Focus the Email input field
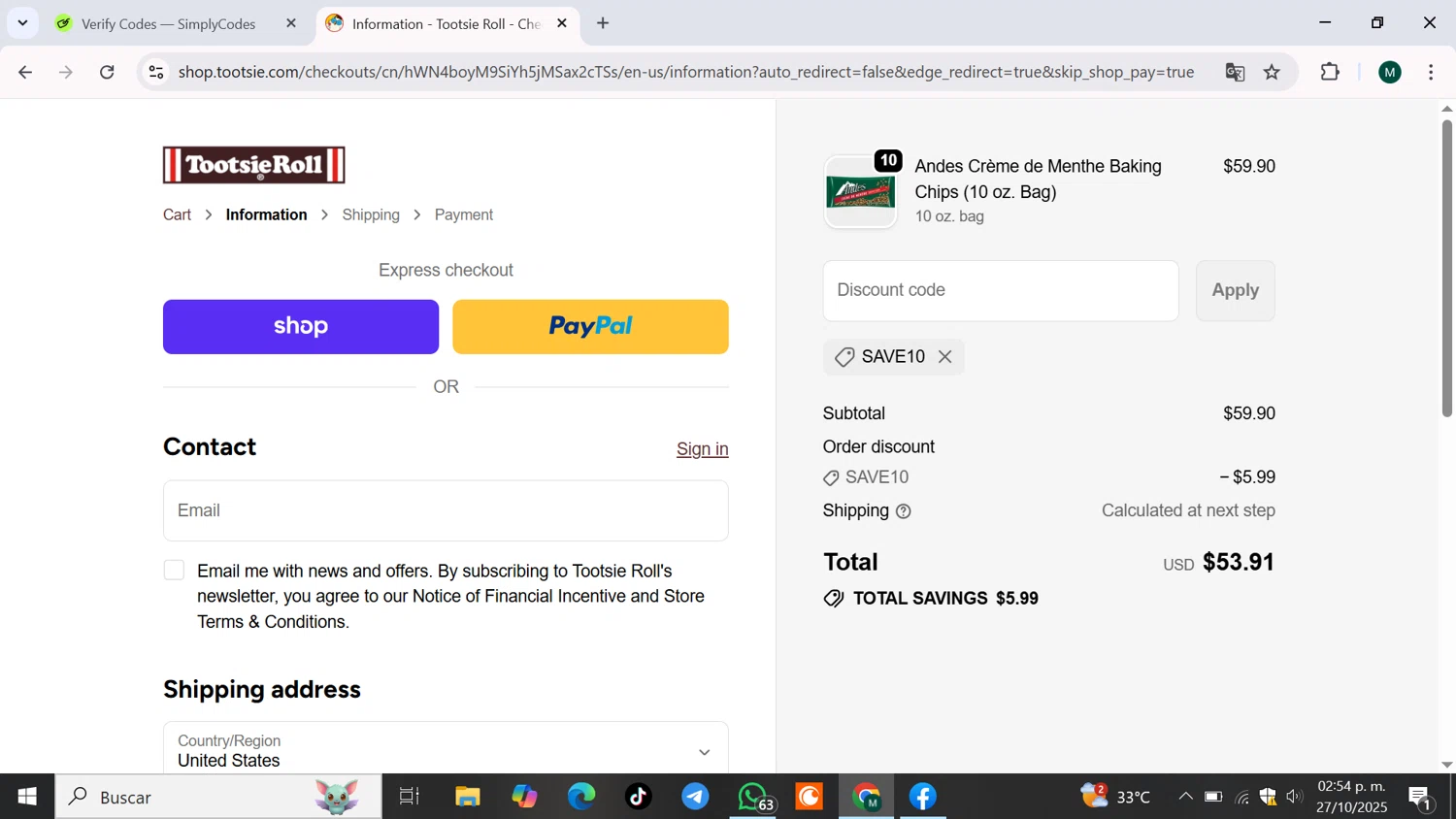This screenshot has height=819, width=1456. pos(446,510)
